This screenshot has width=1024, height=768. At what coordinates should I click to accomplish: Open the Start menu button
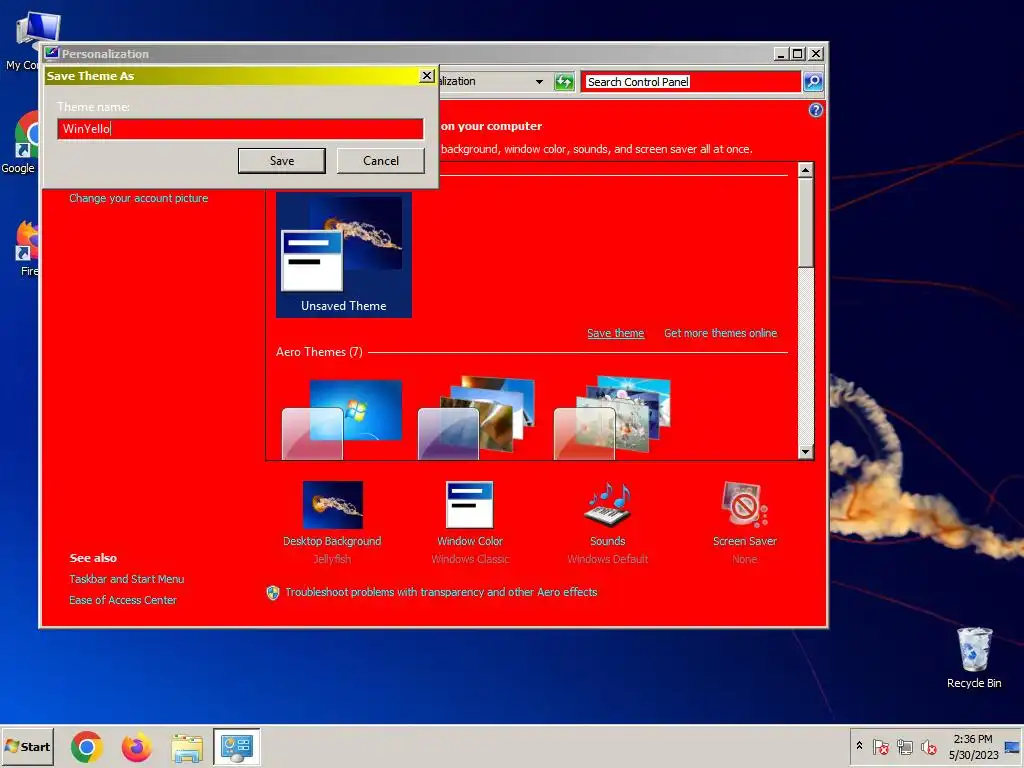27,746
